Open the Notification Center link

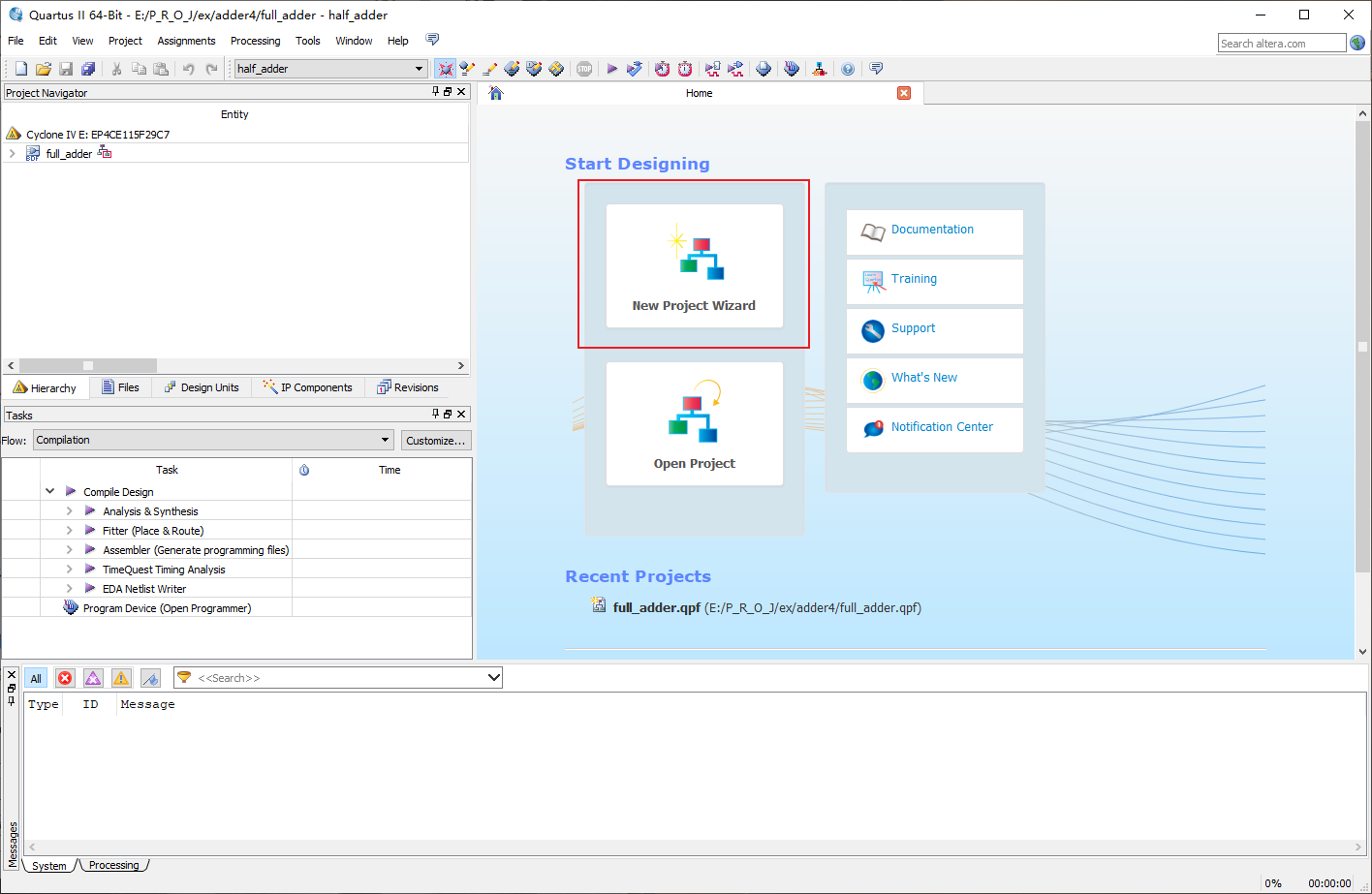934,430
